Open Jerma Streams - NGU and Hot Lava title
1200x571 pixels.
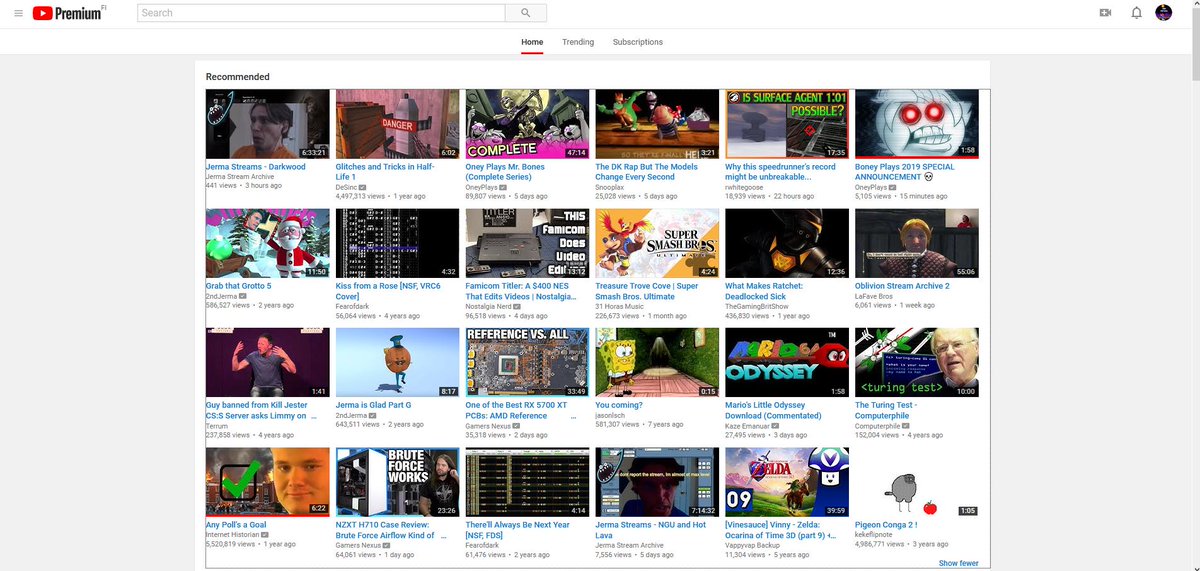[651, 529]
